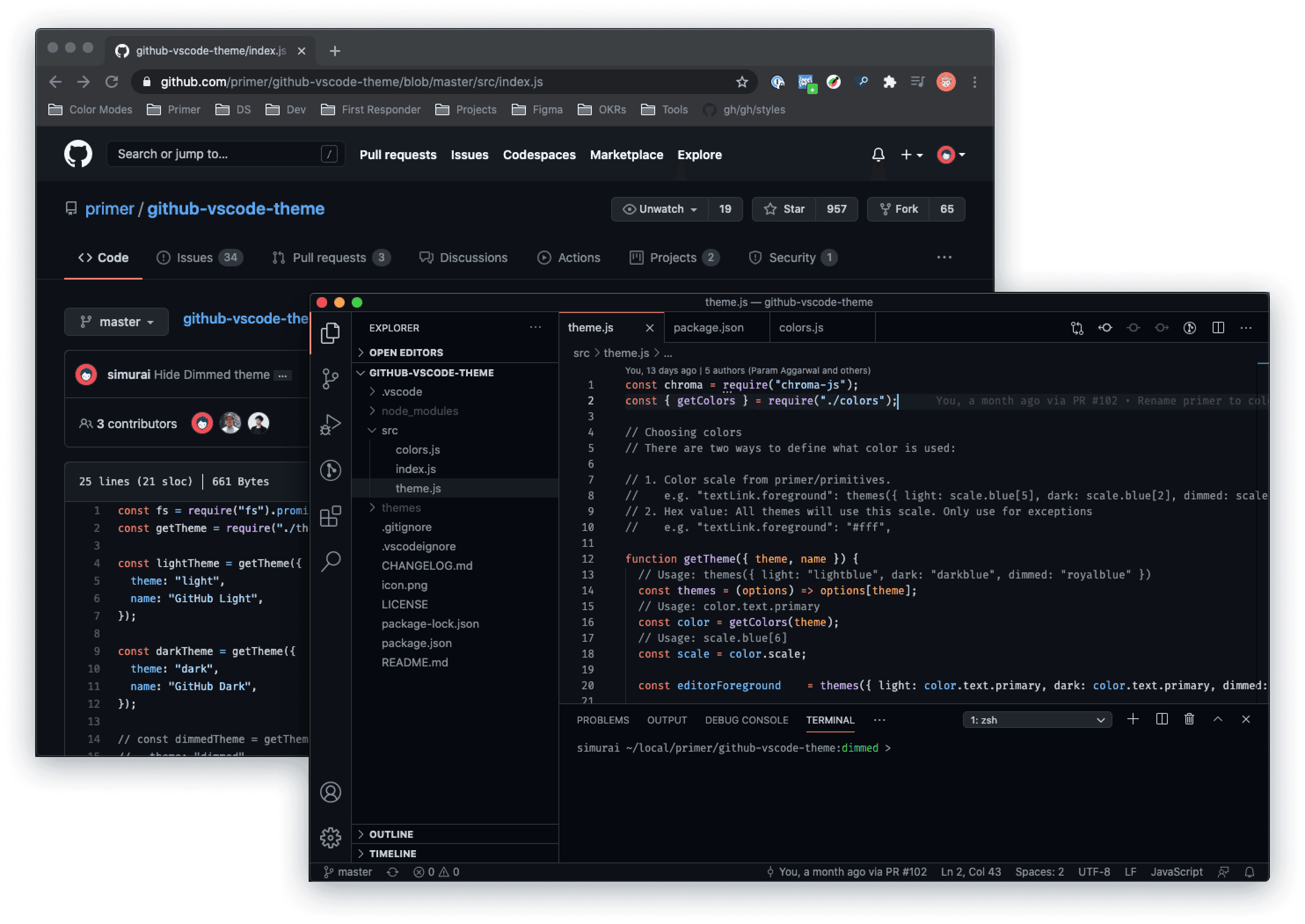Click the GitHub search input field
1305x924 pixels.
click(216, 154)
